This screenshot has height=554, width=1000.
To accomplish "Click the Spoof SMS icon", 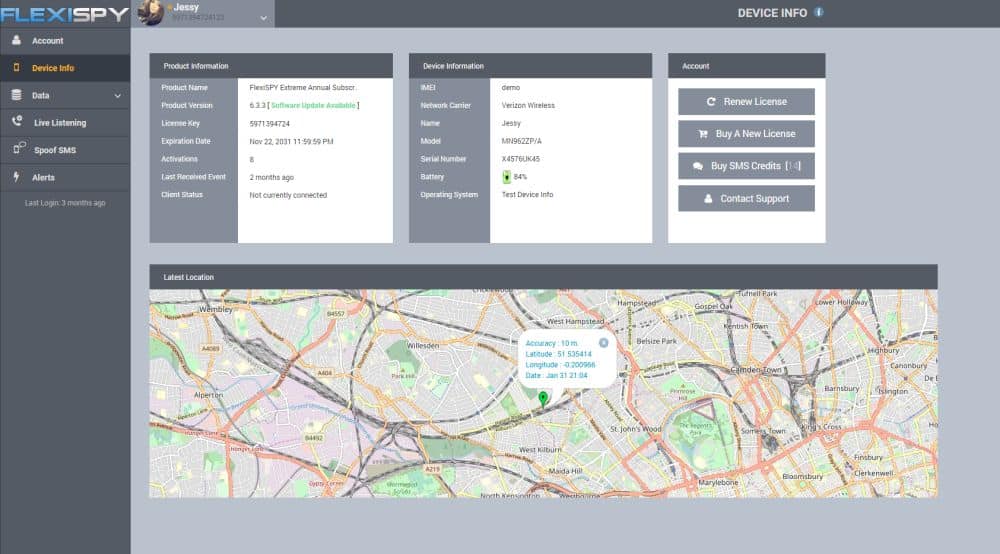I will pos(19,148).
